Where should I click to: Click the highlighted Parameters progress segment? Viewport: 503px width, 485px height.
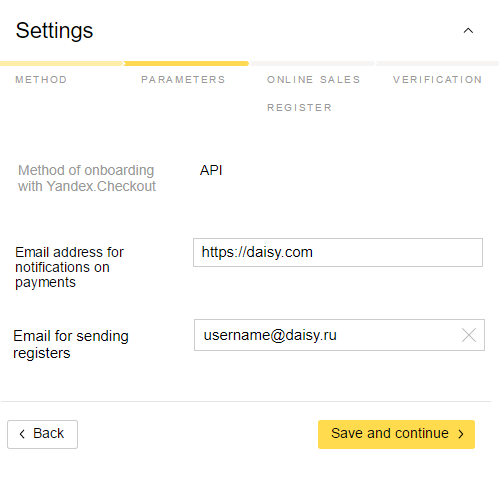[186, 64]
